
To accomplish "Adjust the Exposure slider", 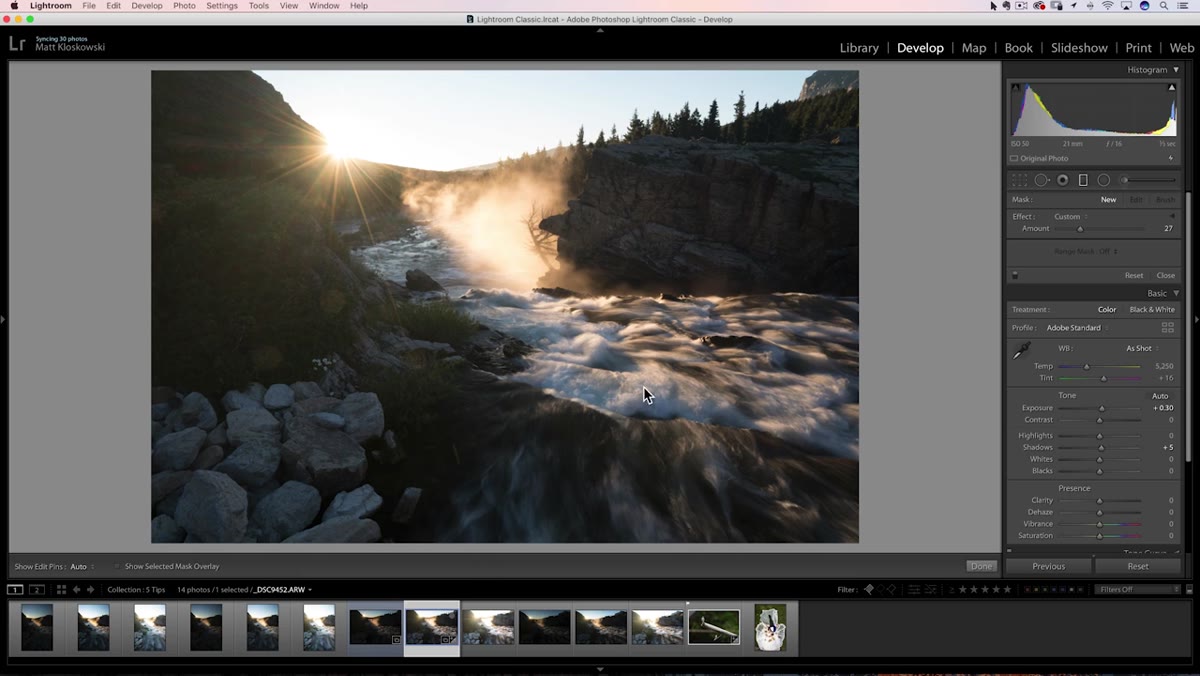I will pos(1099,408).
